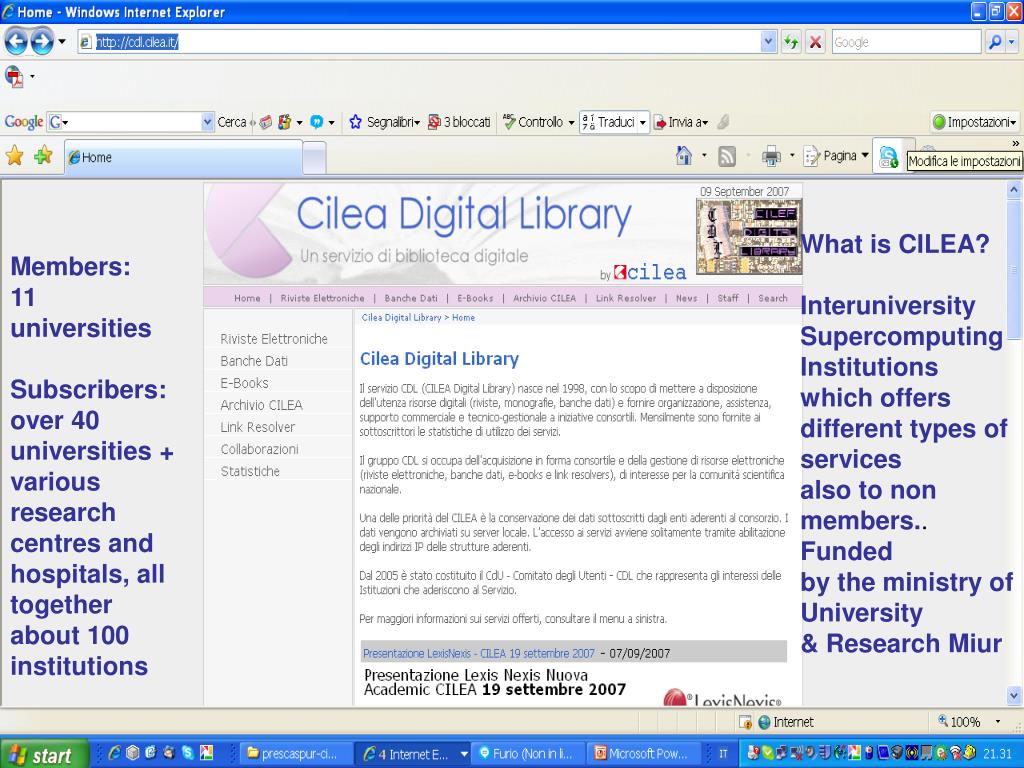Screen dimensions: 1024x768
Task: Expand the address bar history dropdown
Action: click(x=769, y=42)
